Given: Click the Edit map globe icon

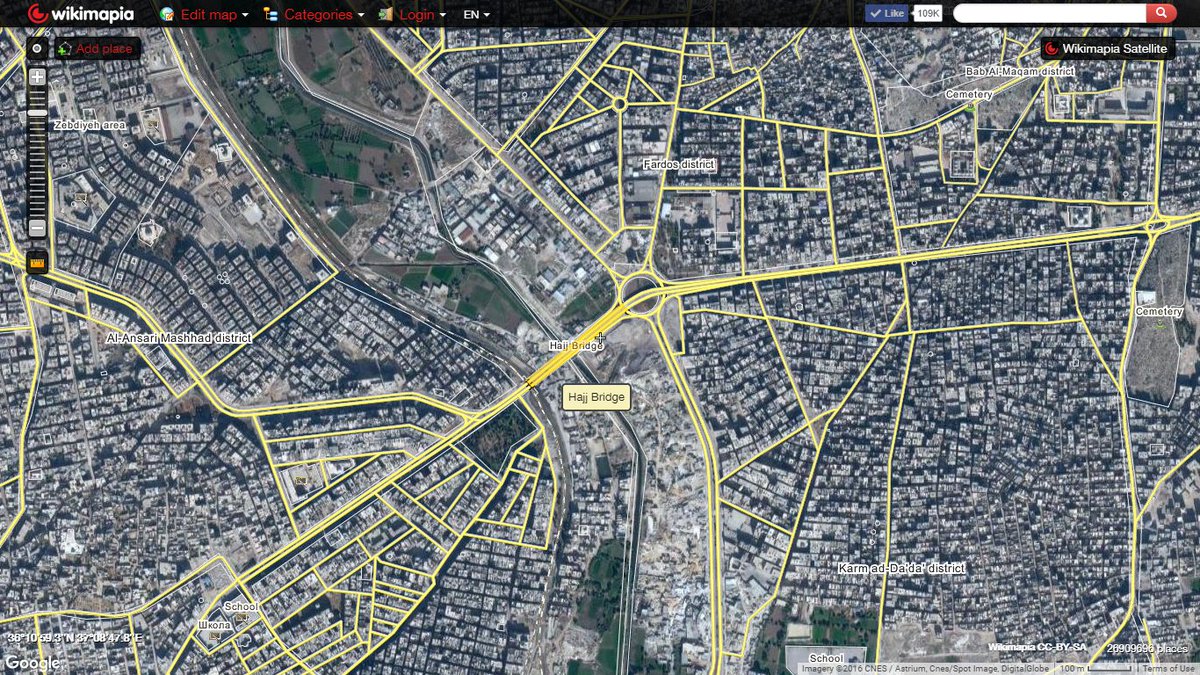Looking at the screenshot, I should point(167,14).
